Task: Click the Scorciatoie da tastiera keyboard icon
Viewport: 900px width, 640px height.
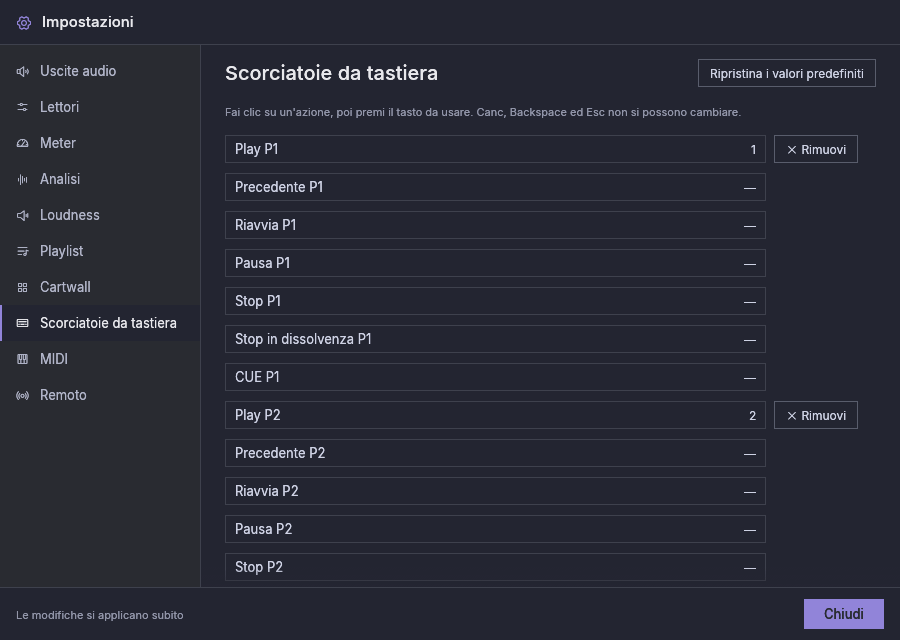Action: pos(22,323)
